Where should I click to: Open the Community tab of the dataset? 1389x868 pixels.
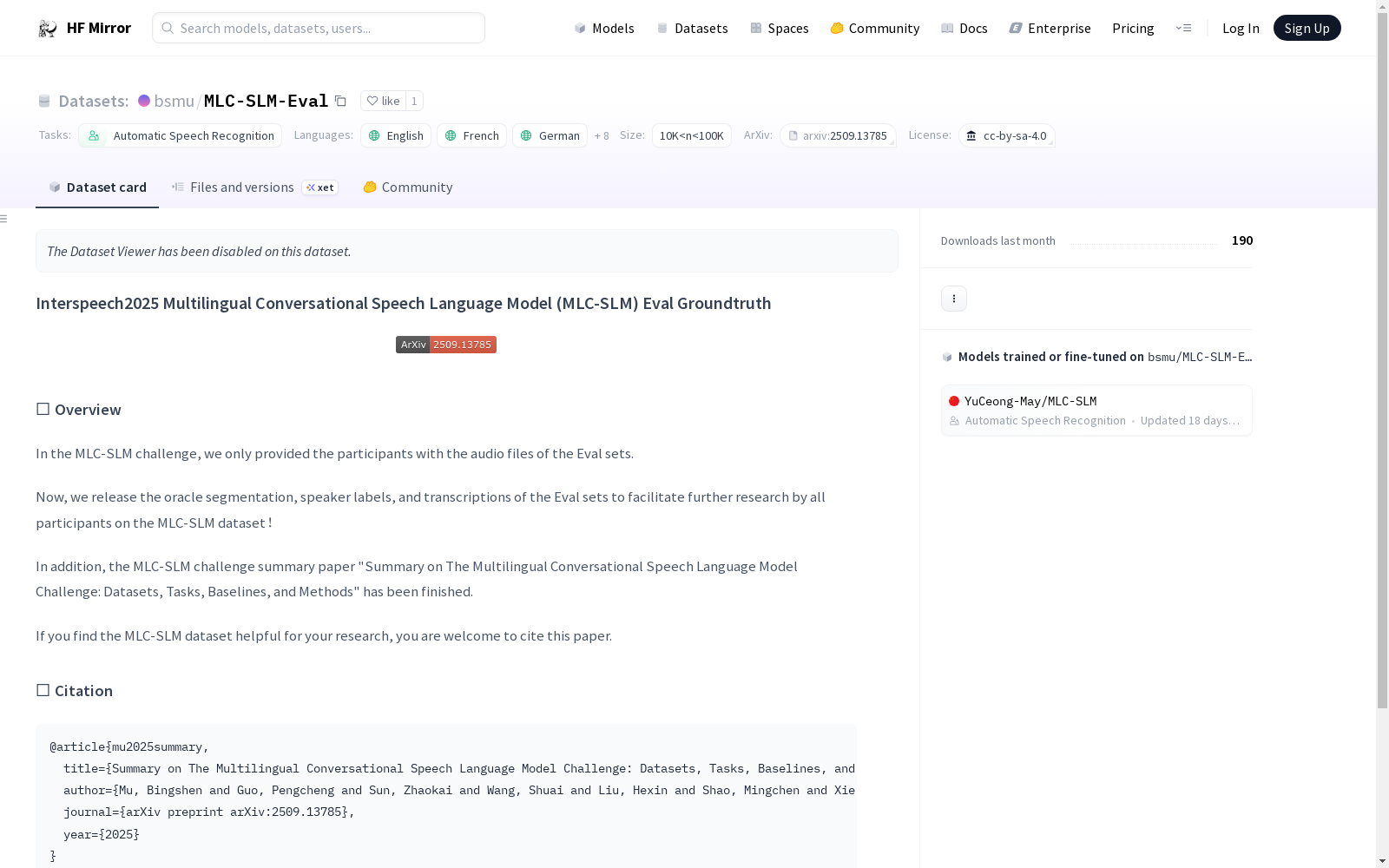click(408, 187)
